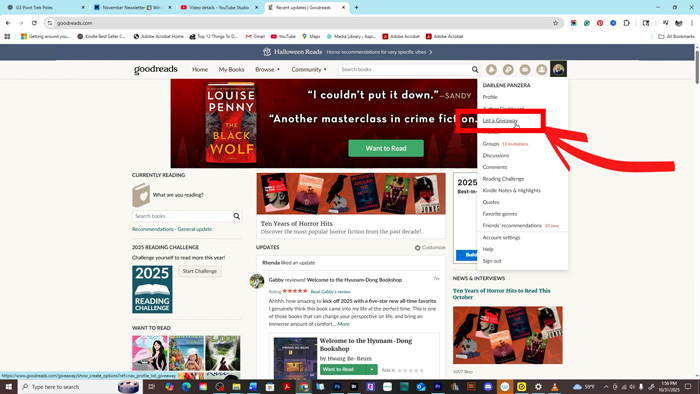Open the Goodreads friends icon in header
Viewport: 700px width, 394px height.
[542, 70]
